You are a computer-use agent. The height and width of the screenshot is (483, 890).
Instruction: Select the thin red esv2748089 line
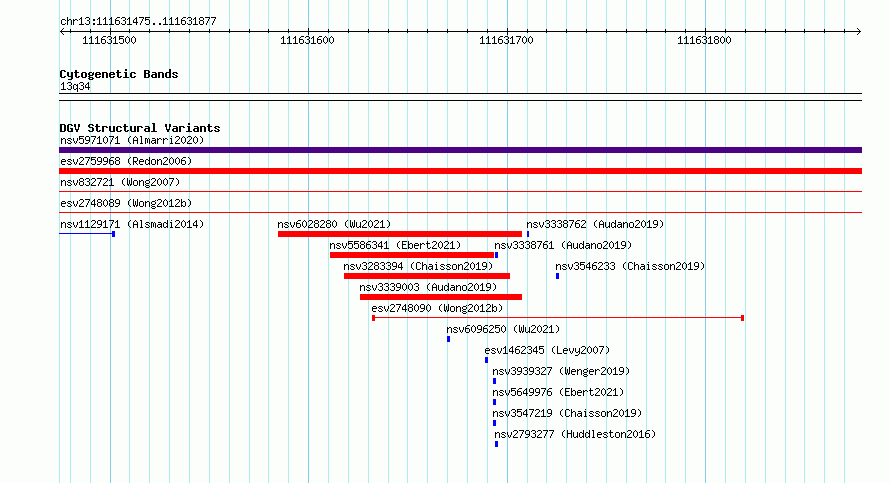click(460, 213)
